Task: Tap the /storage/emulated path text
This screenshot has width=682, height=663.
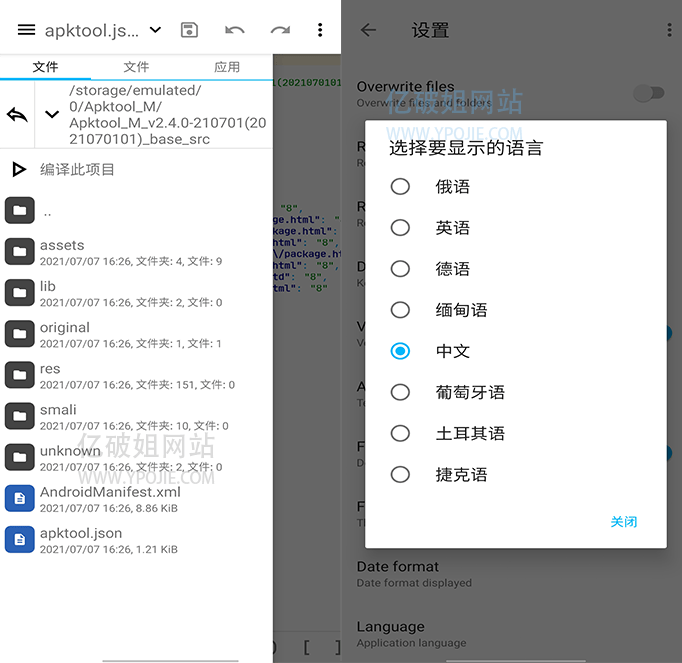Action: coord(167,115)
